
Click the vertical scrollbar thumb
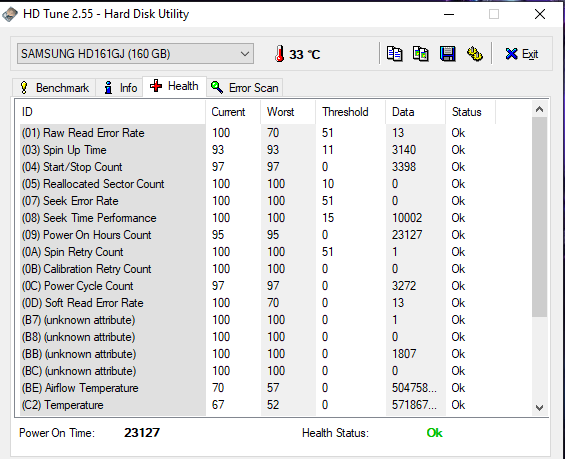click(539, 217)
